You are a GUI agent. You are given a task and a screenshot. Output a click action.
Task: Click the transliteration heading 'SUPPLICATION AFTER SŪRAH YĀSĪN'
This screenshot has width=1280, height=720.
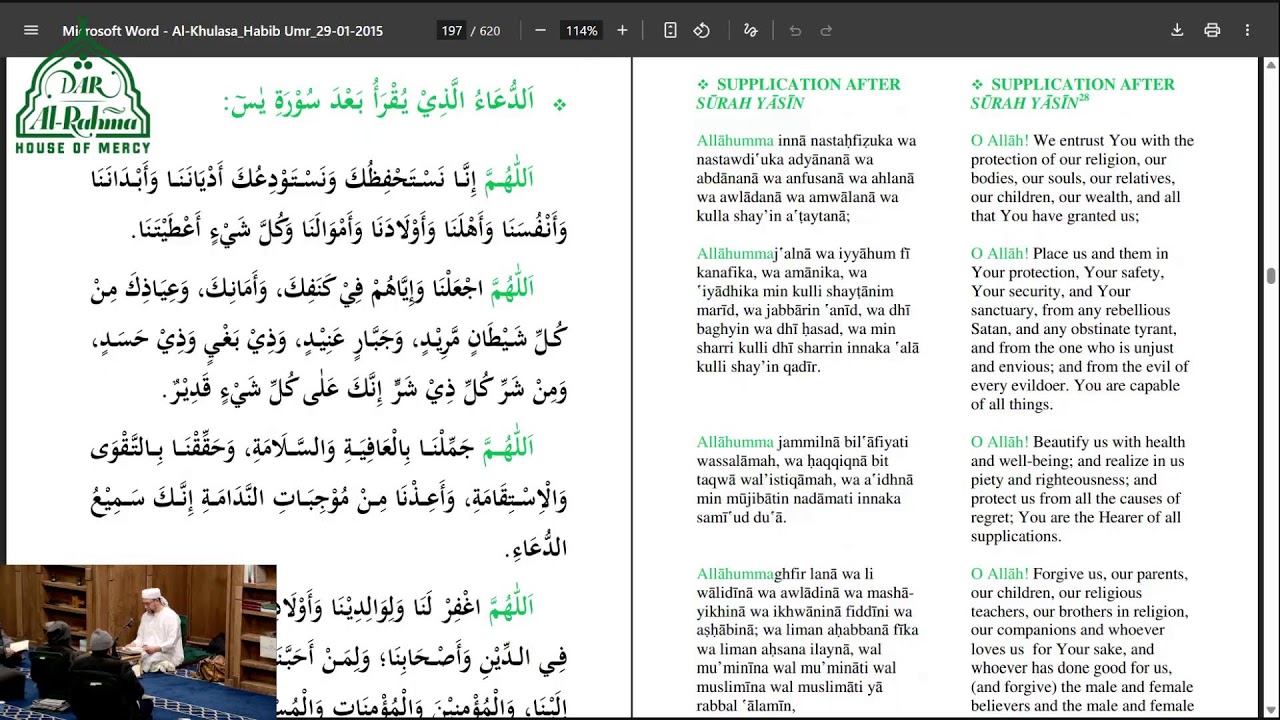click(798, 93)
